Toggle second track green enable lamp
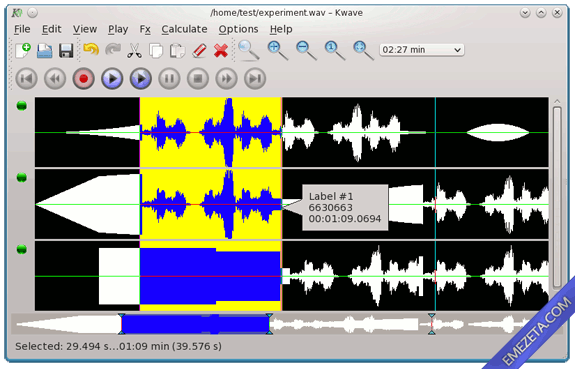Image resolution: width=575 pixels, height=369 pixels. click(x=22, y=178)
